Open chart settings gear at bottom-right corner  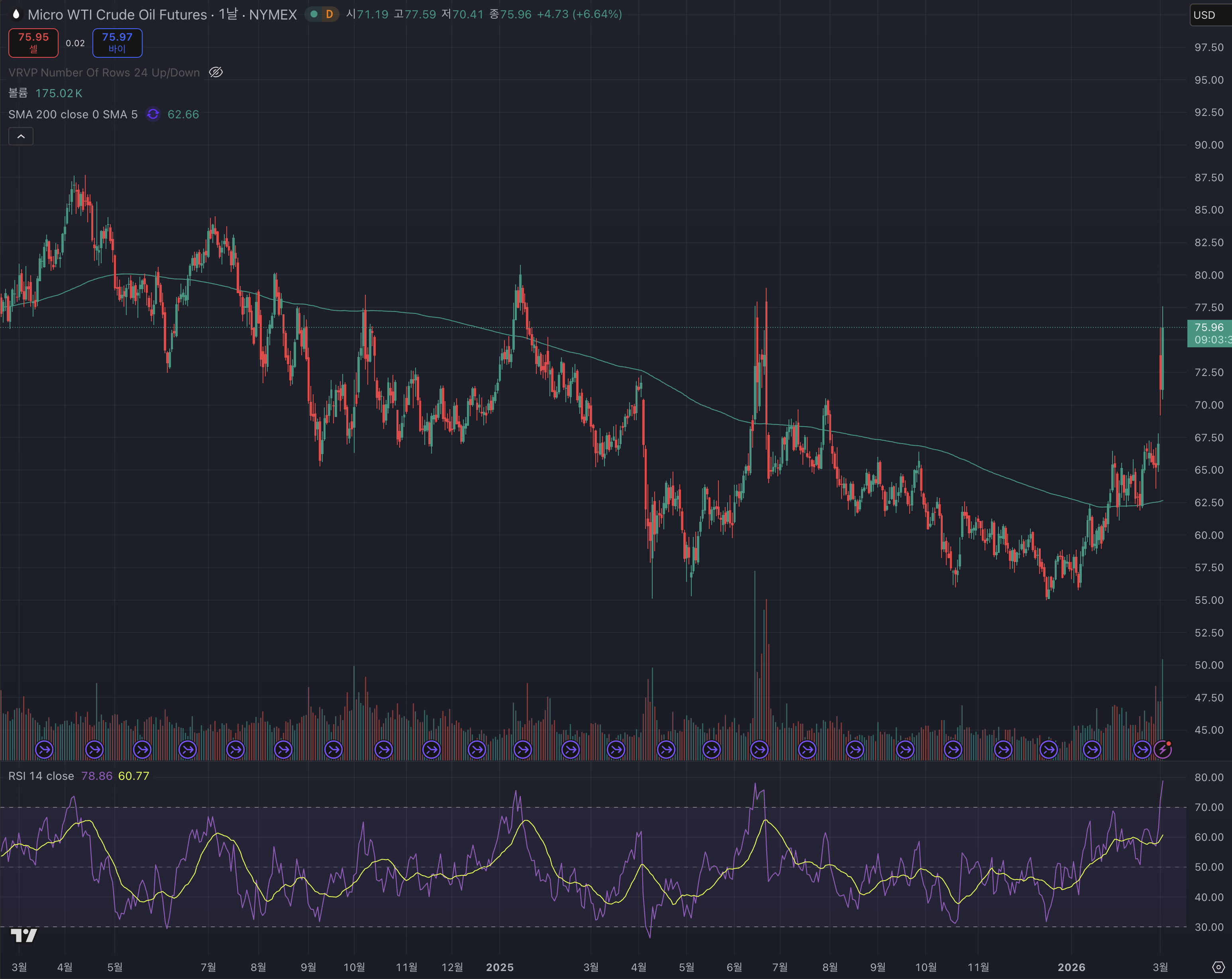pos(1218,967)
